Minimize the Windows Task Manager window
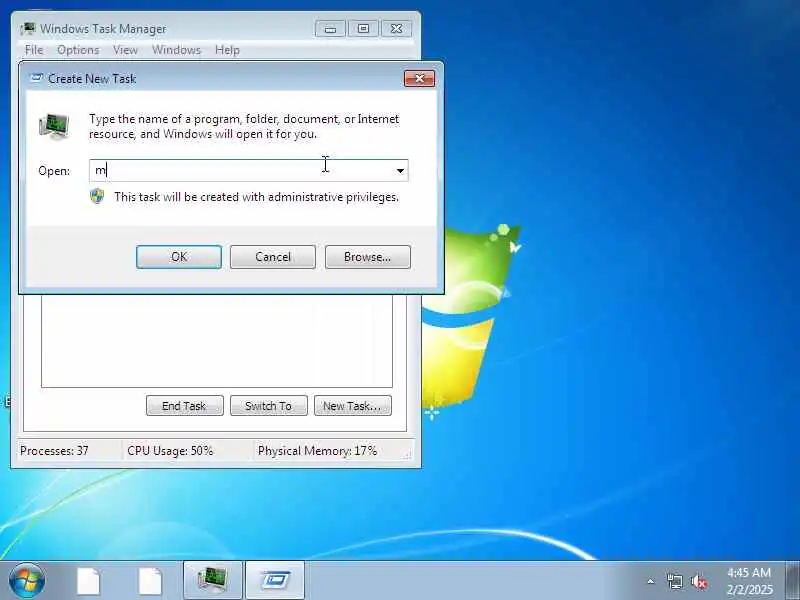The height and width of the screenshot is (600, 800). [330, 29]
